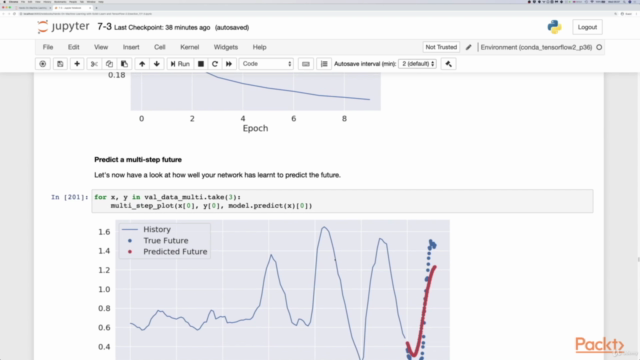Open the cell type Code dropdown
The image size is (640, 360).
(266, 64)
